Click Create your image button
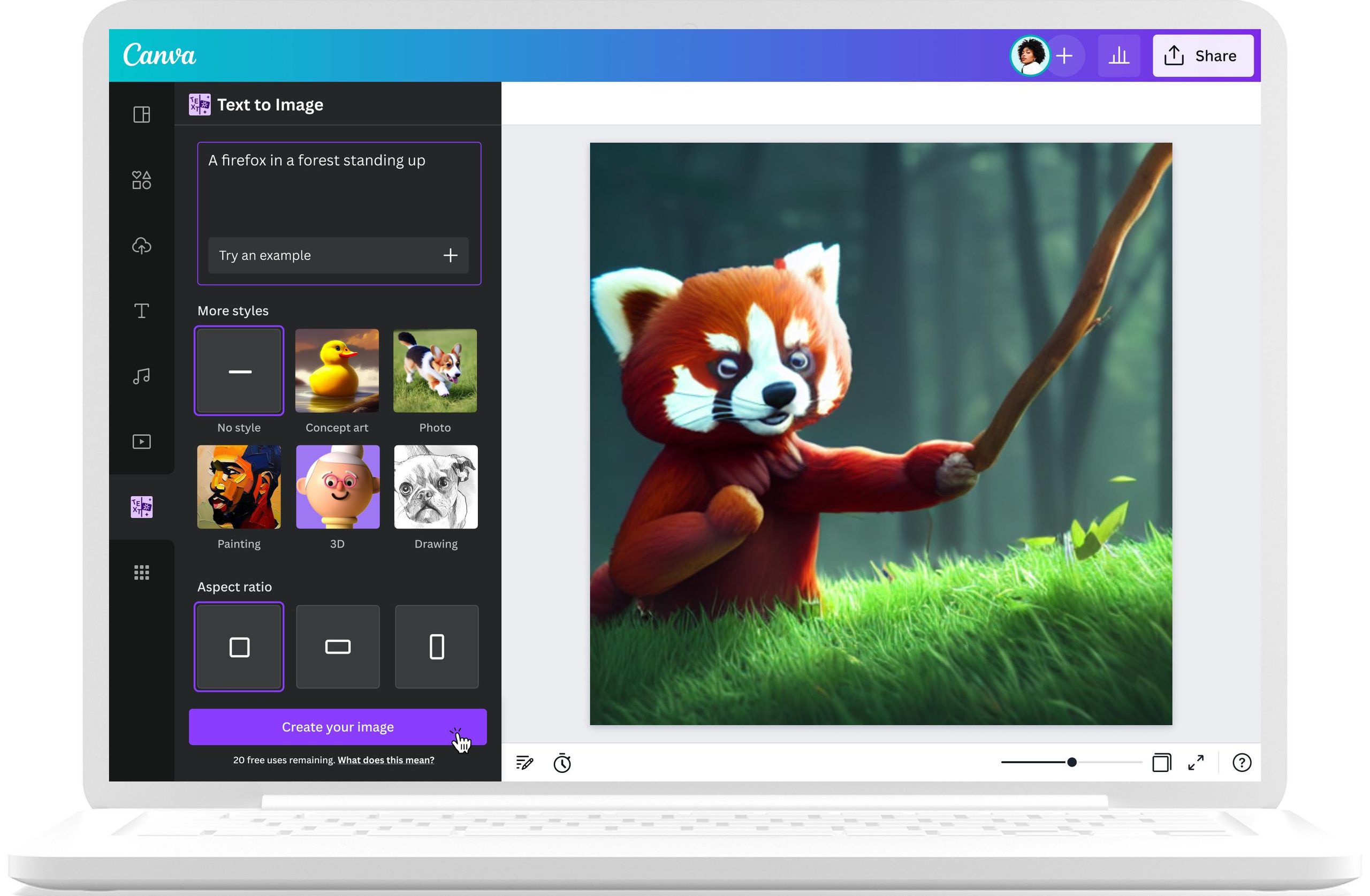This screenshot has width=1370, height=896. coord(338,727)
